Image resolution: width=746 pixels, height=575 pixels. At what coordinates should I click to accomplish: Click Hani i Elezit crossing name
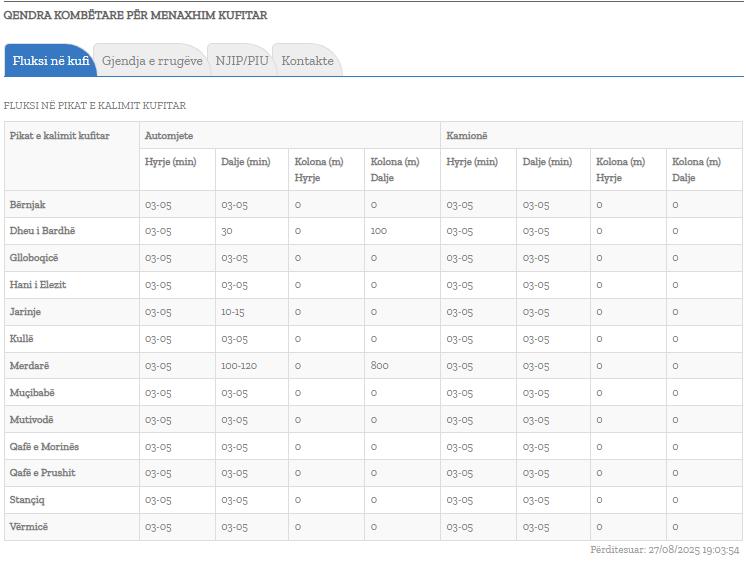click(38, 285)
